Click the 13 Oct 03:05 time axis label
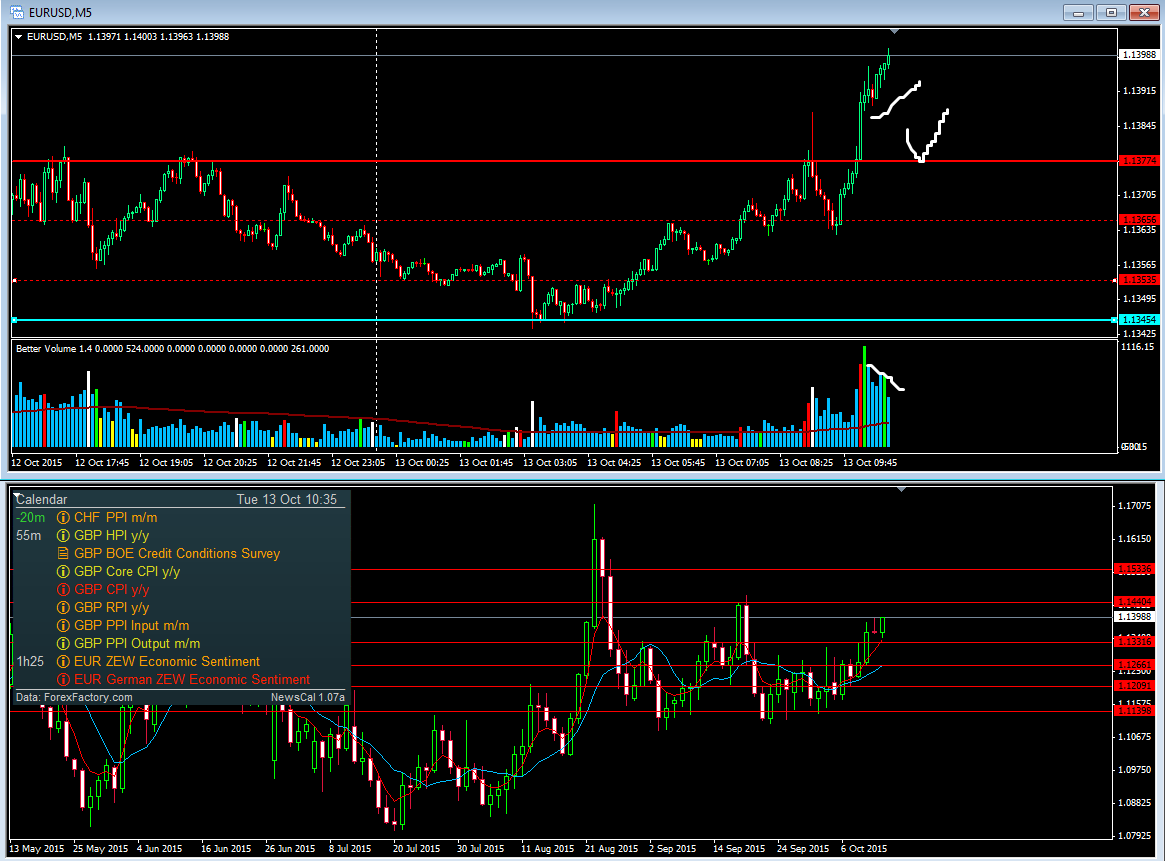 tap(550, 462)
